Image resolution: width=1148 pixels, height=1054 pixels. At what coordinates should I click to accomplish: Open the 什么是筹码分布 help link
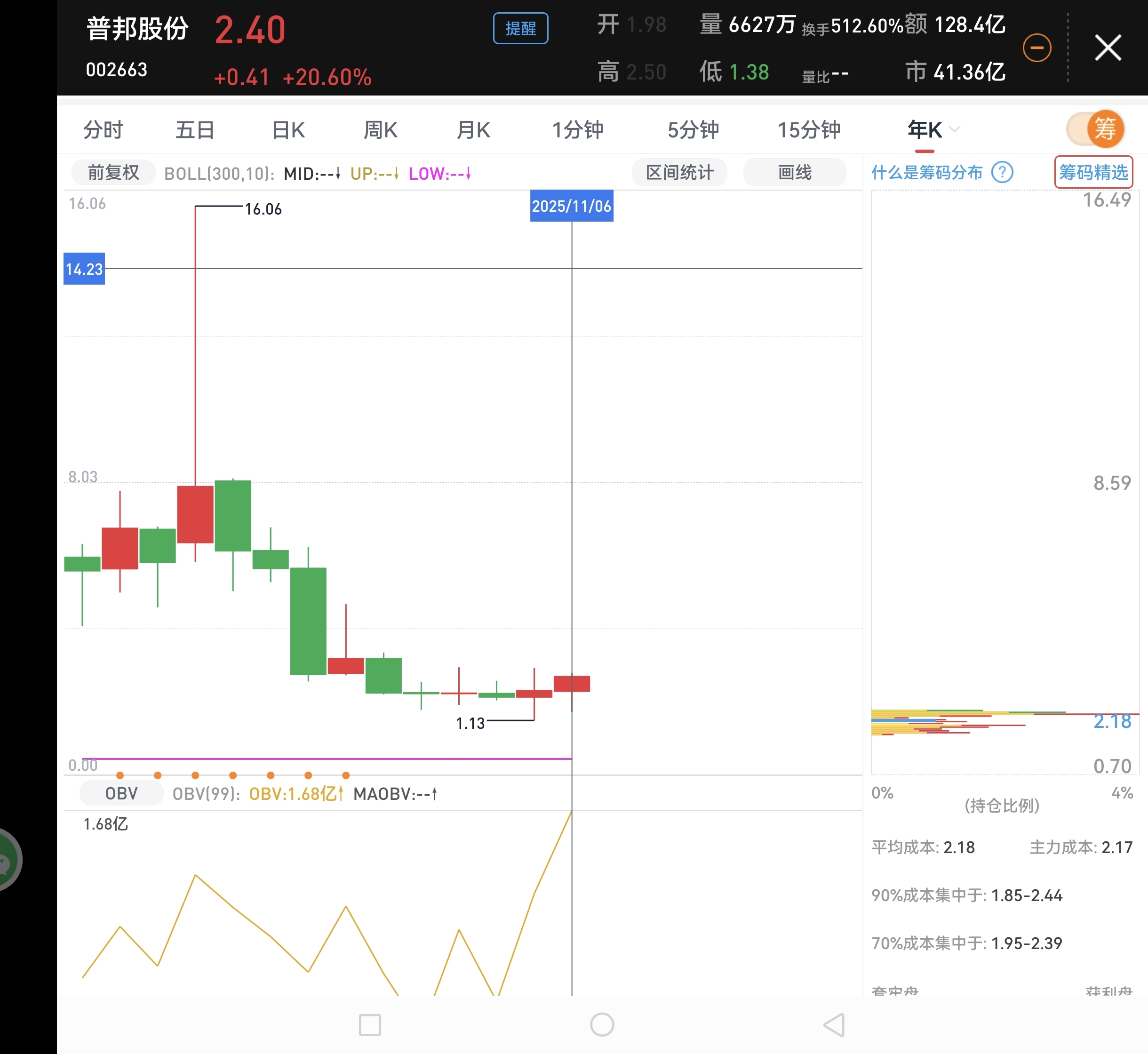pos(927,172)
